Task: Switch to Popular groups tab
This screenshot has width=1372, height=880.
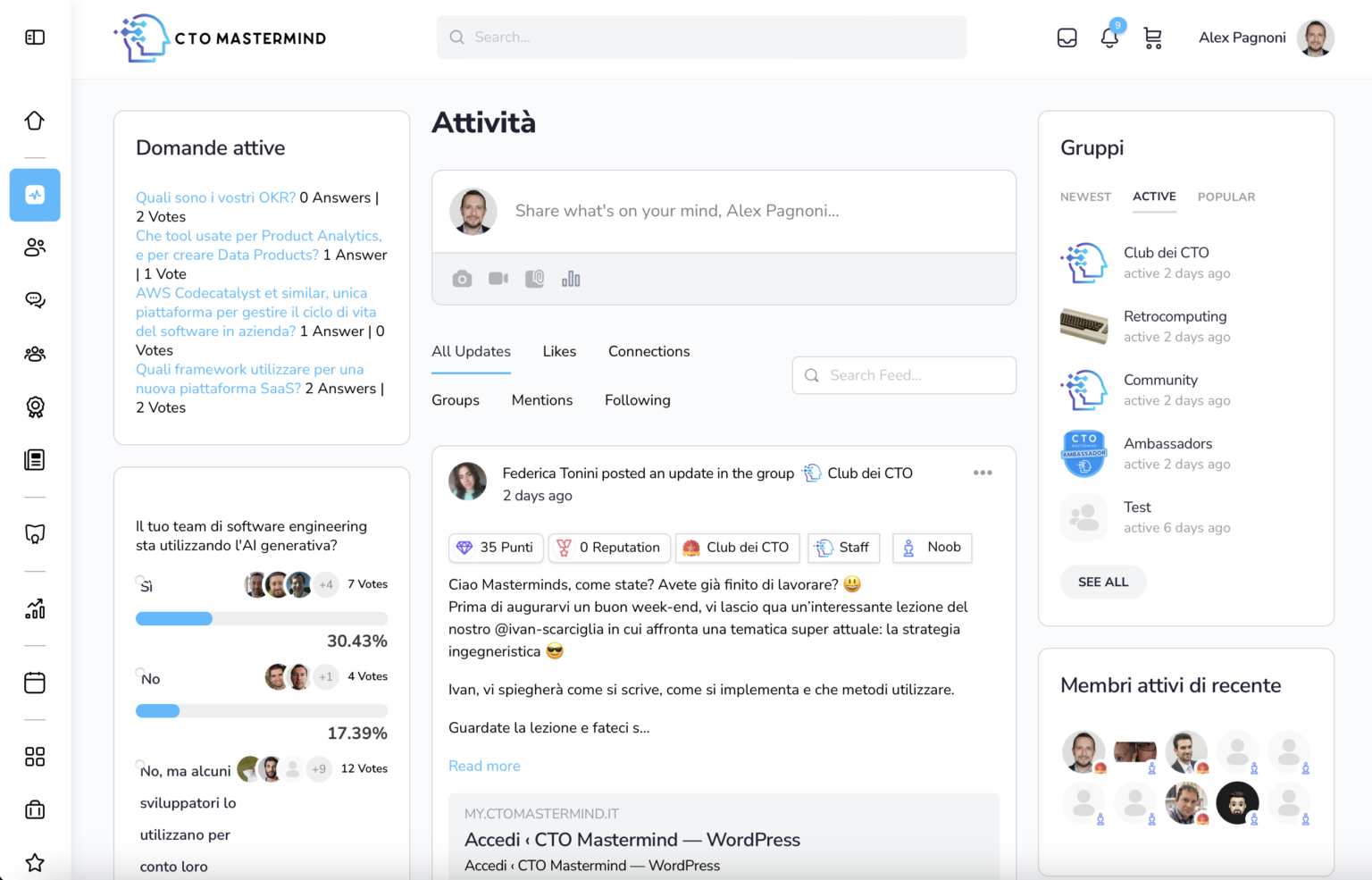Action: 1226,197
